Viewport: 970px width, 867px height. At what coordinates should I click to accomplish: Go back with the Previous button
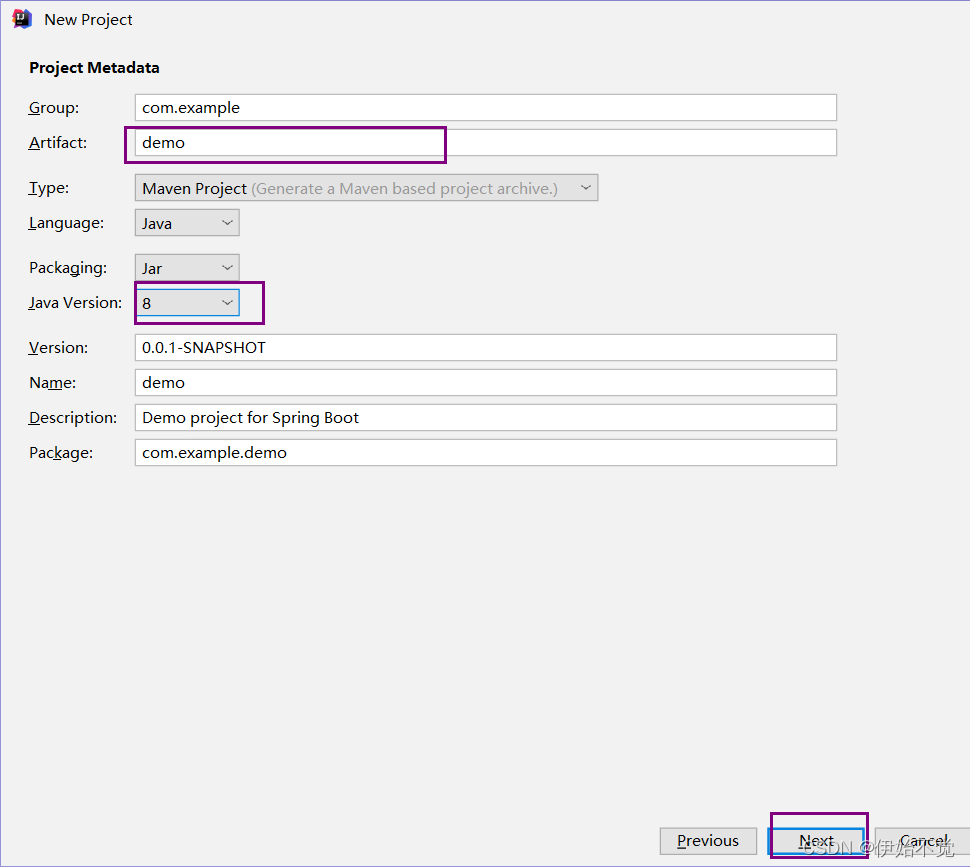tap(708, 841)
